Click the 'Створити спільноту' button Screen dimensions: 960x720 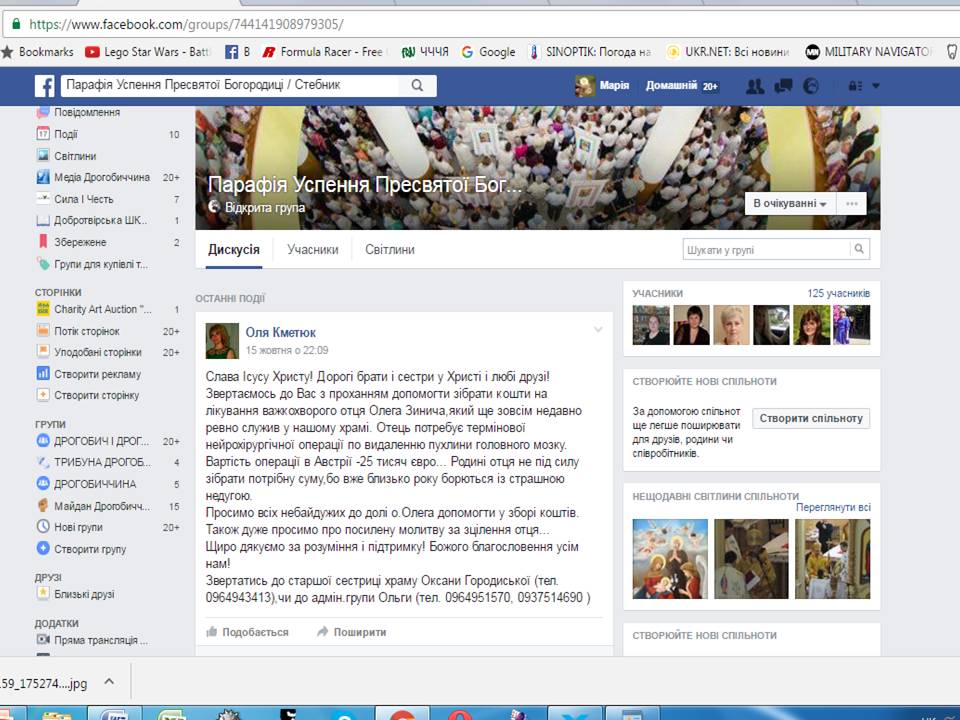click(x=811, y=418)
